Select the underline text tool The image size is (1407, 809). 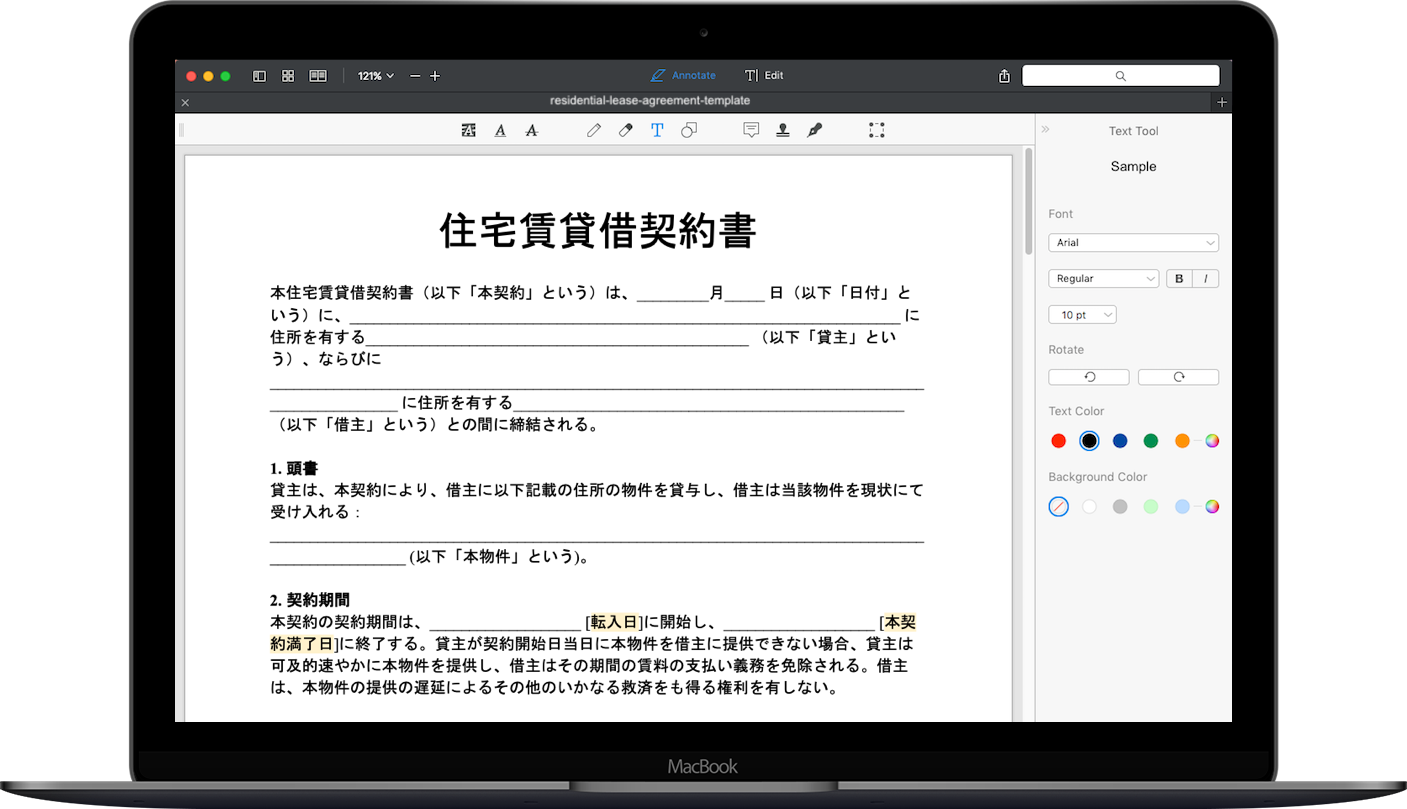(500, 130)
